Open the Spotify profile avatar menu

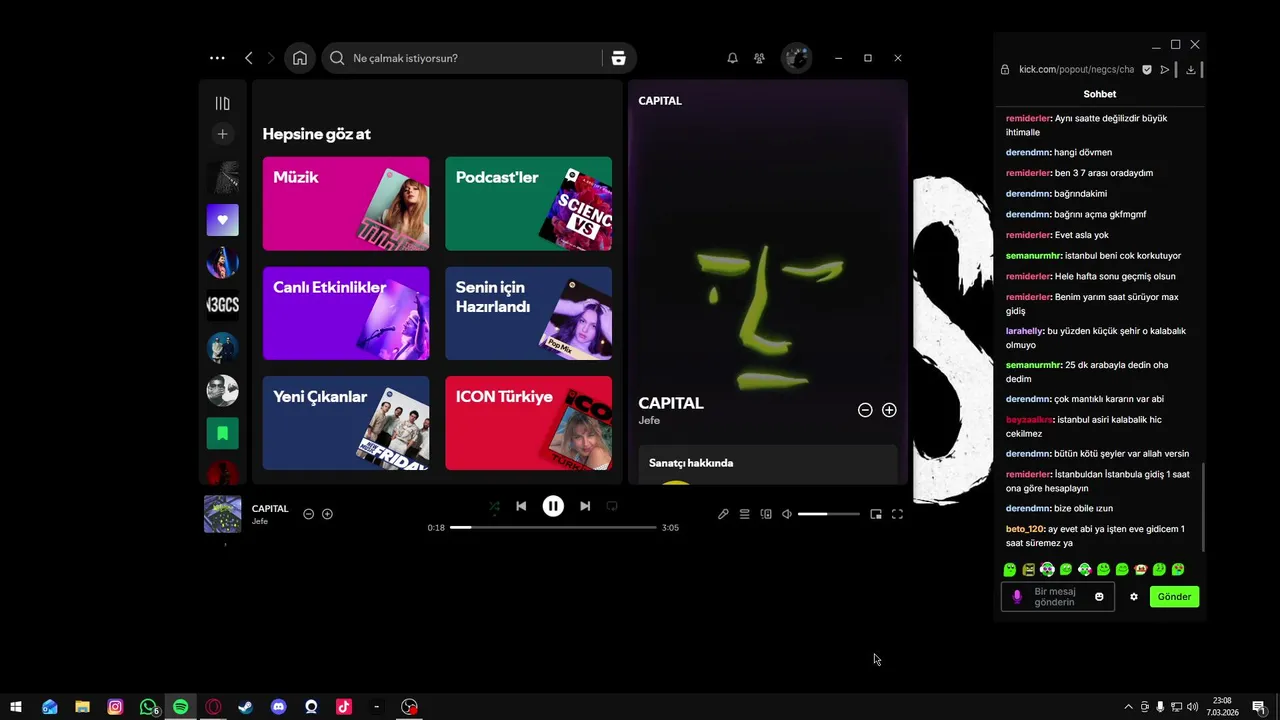(796, 58)
